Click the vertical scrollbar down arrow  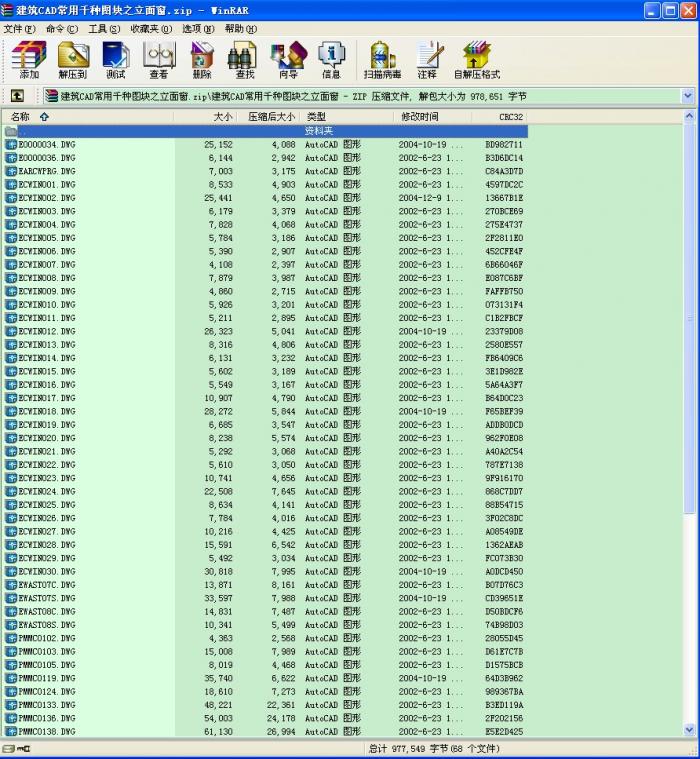[687, 731]
